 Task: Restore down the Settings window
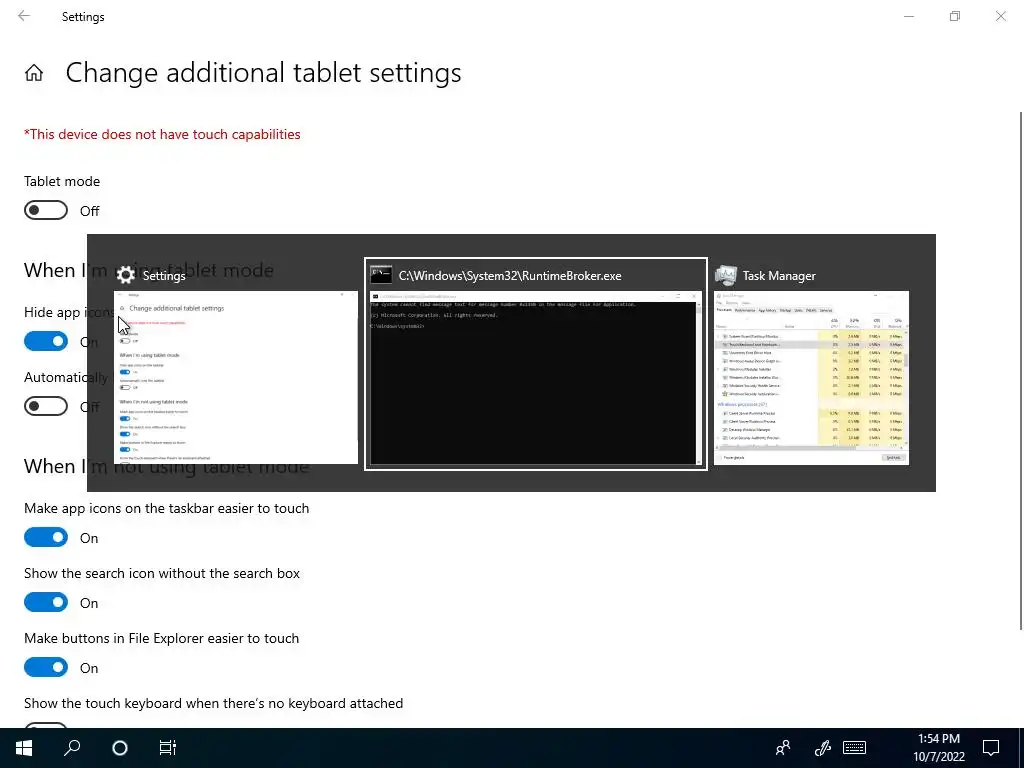tap(955, 16)
